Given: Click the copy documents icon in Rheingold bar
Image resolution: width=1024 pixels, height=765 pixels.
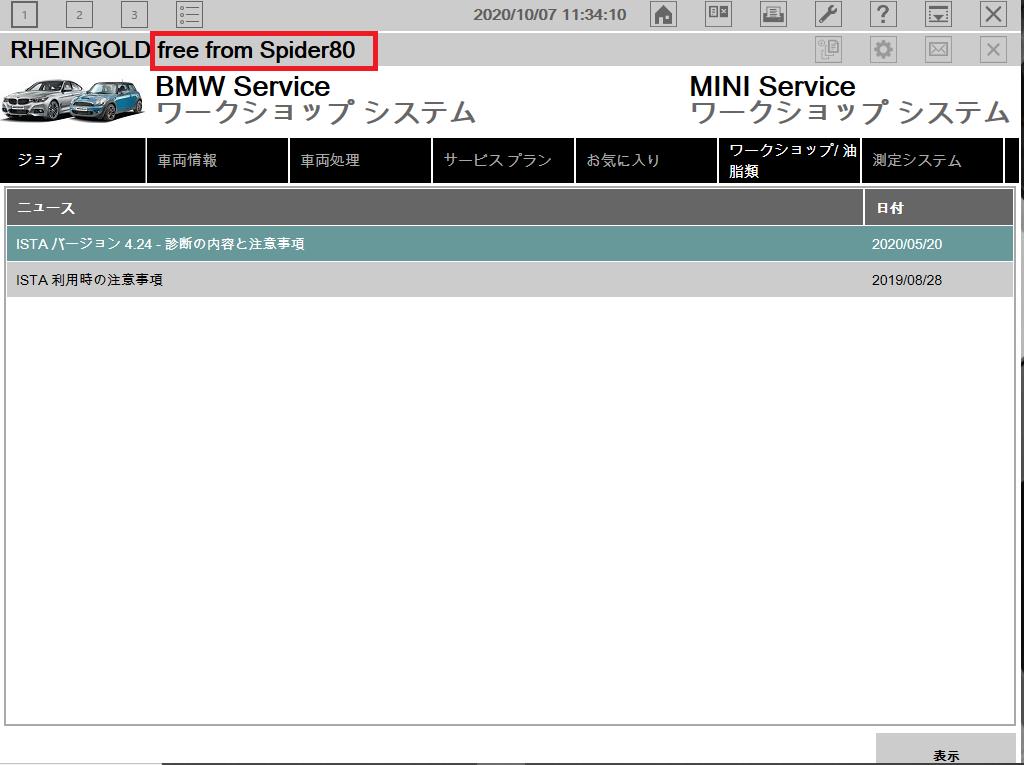Looking at the screenshot, I should (x=829, y=50).
